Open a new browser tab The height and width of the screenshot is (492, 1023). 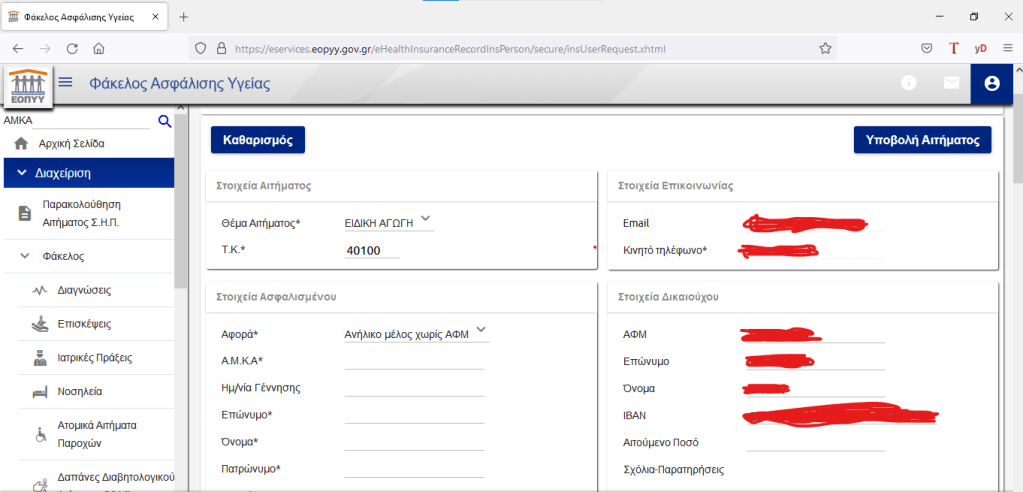tap(184, 17)
